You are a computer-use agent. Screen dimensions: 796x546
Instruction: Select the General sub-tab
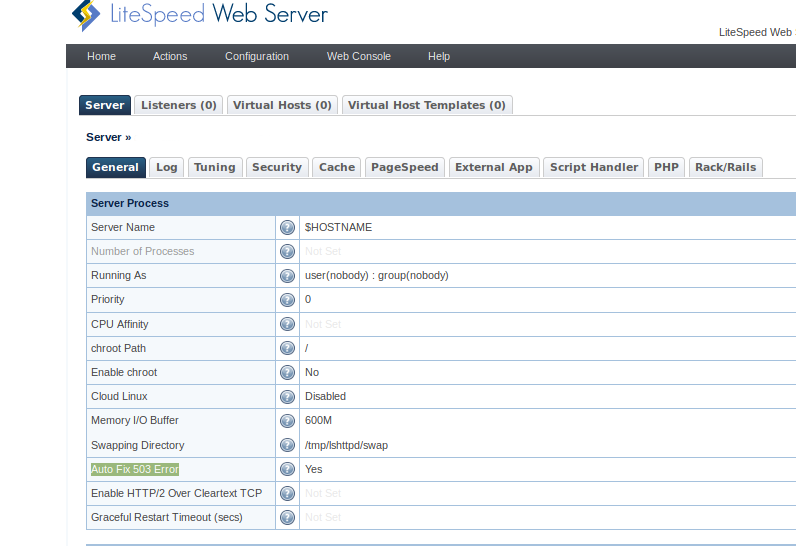coord(116,167)
